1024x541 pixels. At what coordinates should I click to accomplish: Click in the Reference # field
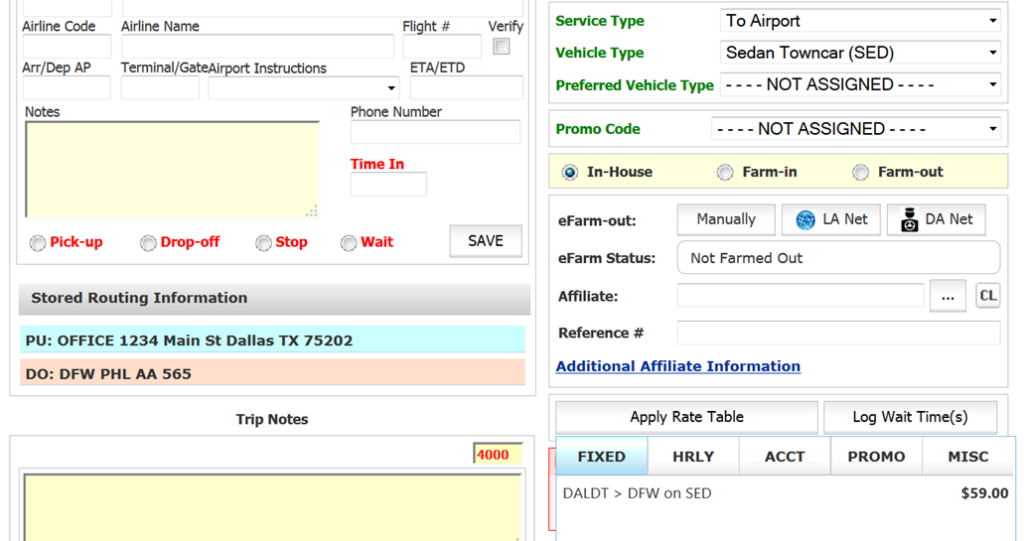[838, 333]
